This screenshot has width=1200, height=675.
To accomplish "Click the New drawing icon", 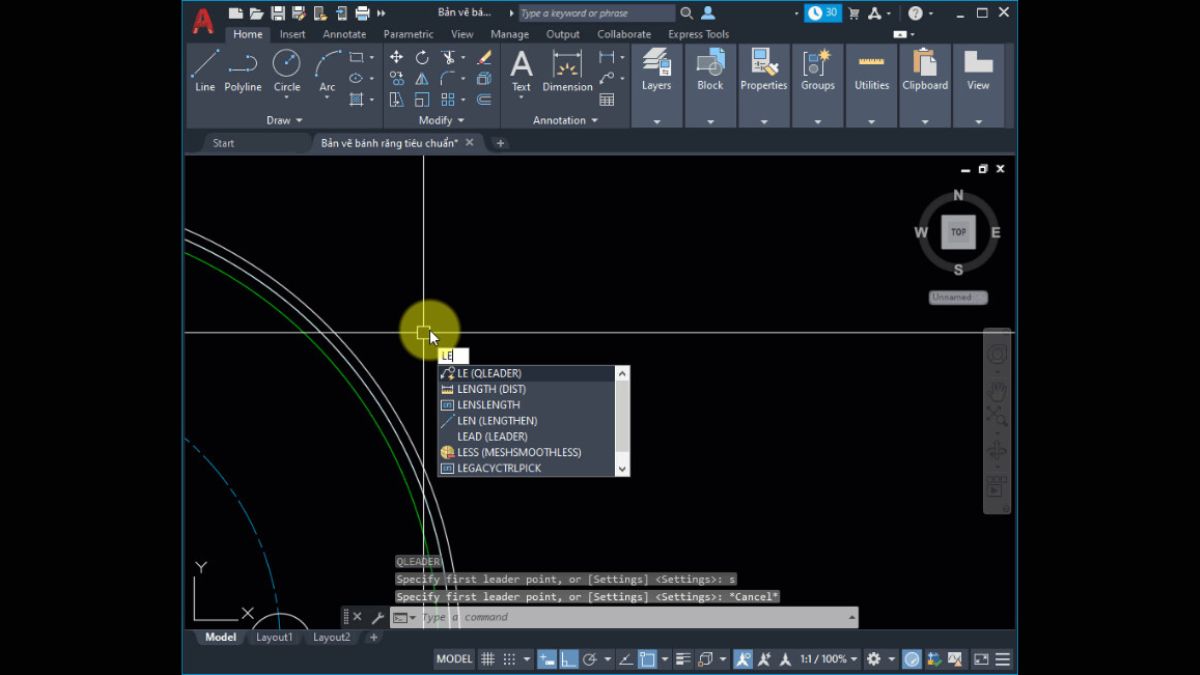I will [236, 13].
